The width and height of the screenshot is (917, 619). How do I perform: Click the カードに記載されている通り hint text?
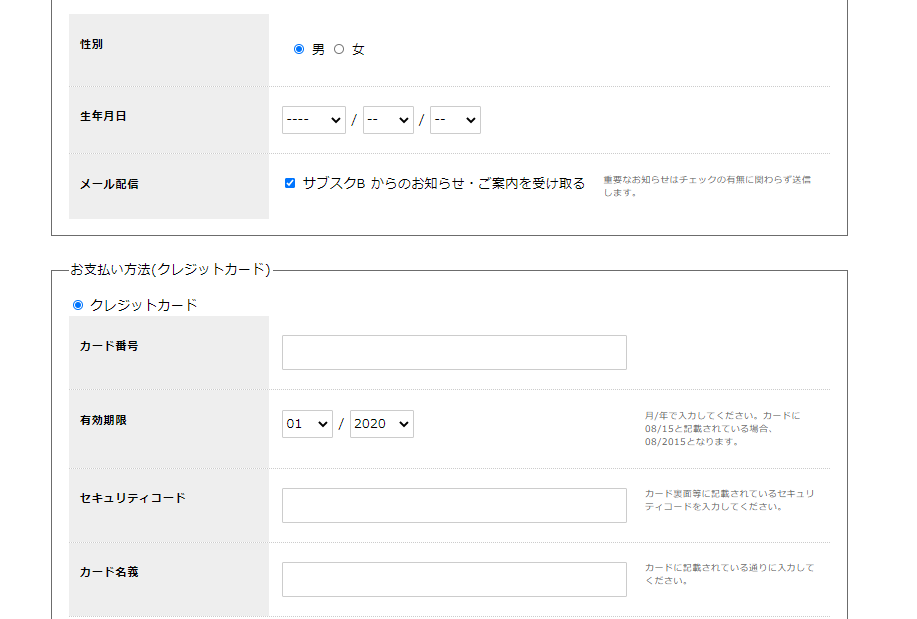click(729, 574)
